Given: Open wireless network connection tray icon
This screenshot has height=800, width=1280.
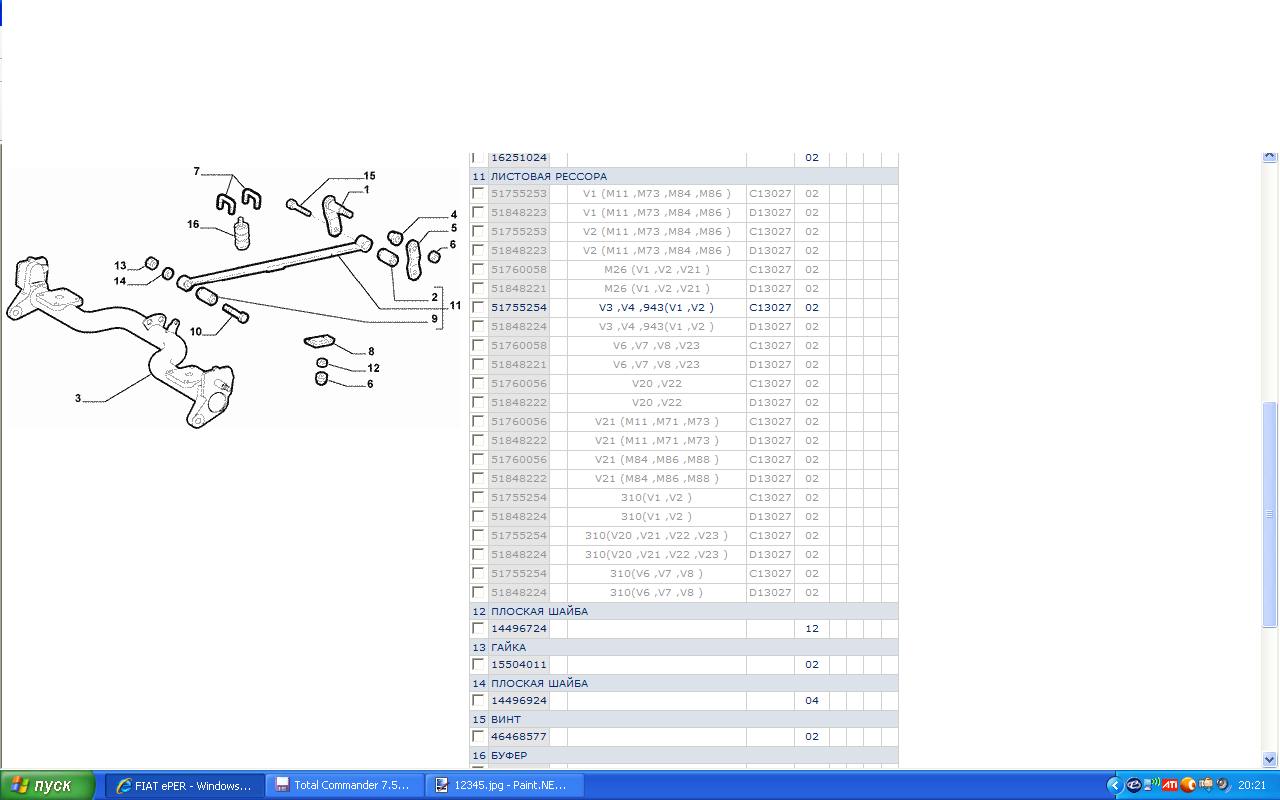Looking at the screenshot, I should pyautogui.click(x=1152, y=785).
